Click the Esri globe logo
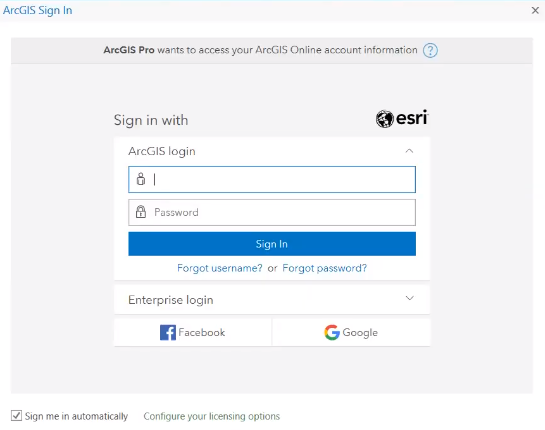 tap(384, 119)
